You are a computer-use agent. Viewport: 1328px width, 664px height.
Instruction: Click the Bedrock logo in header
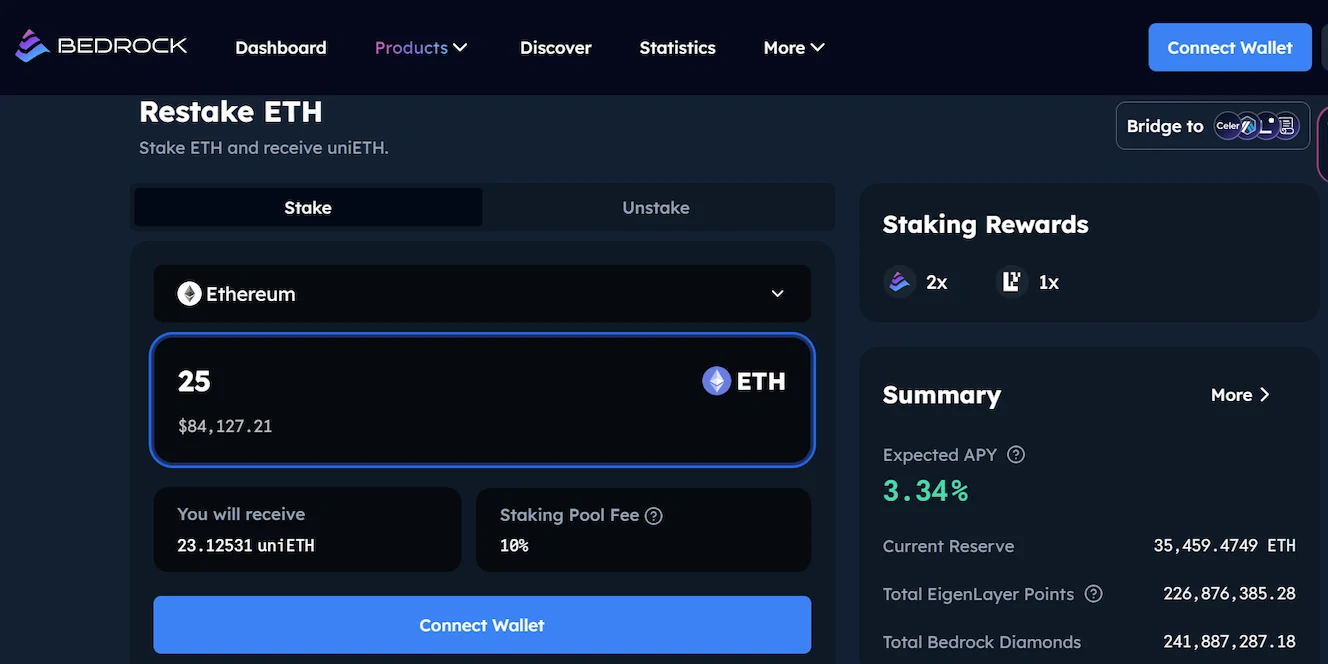101,46
